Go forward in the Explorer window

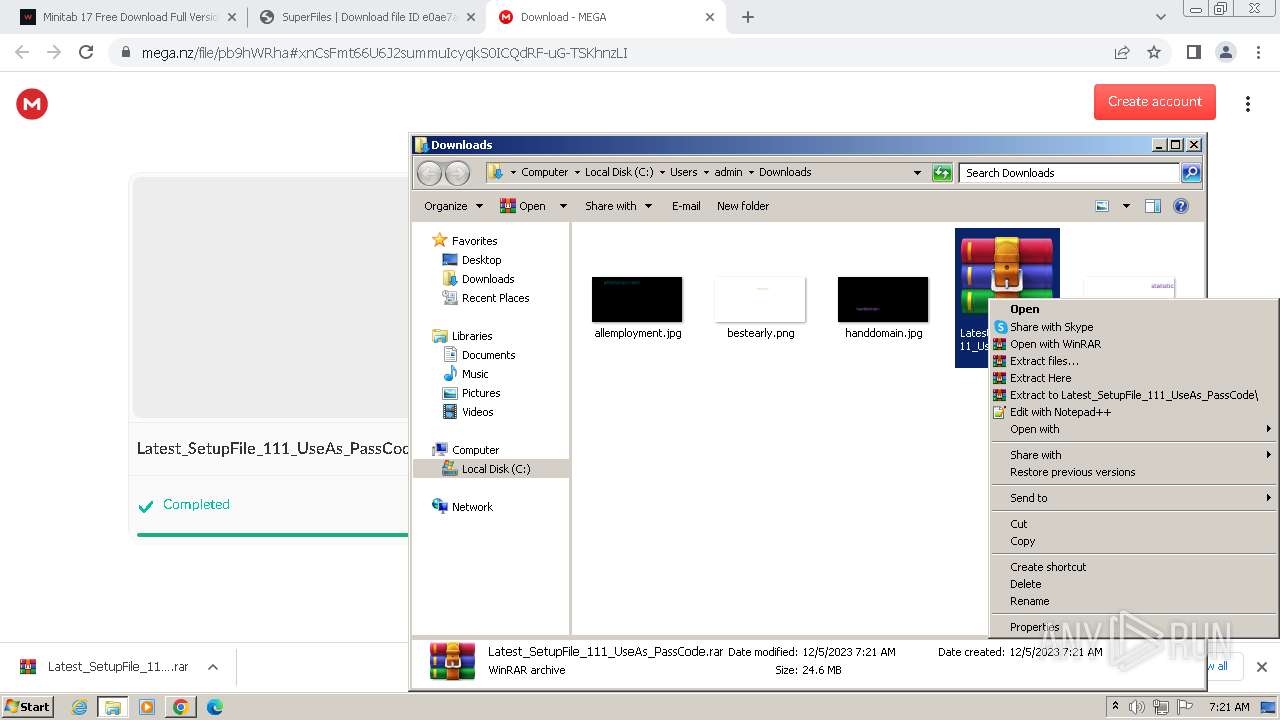[457, 173]
